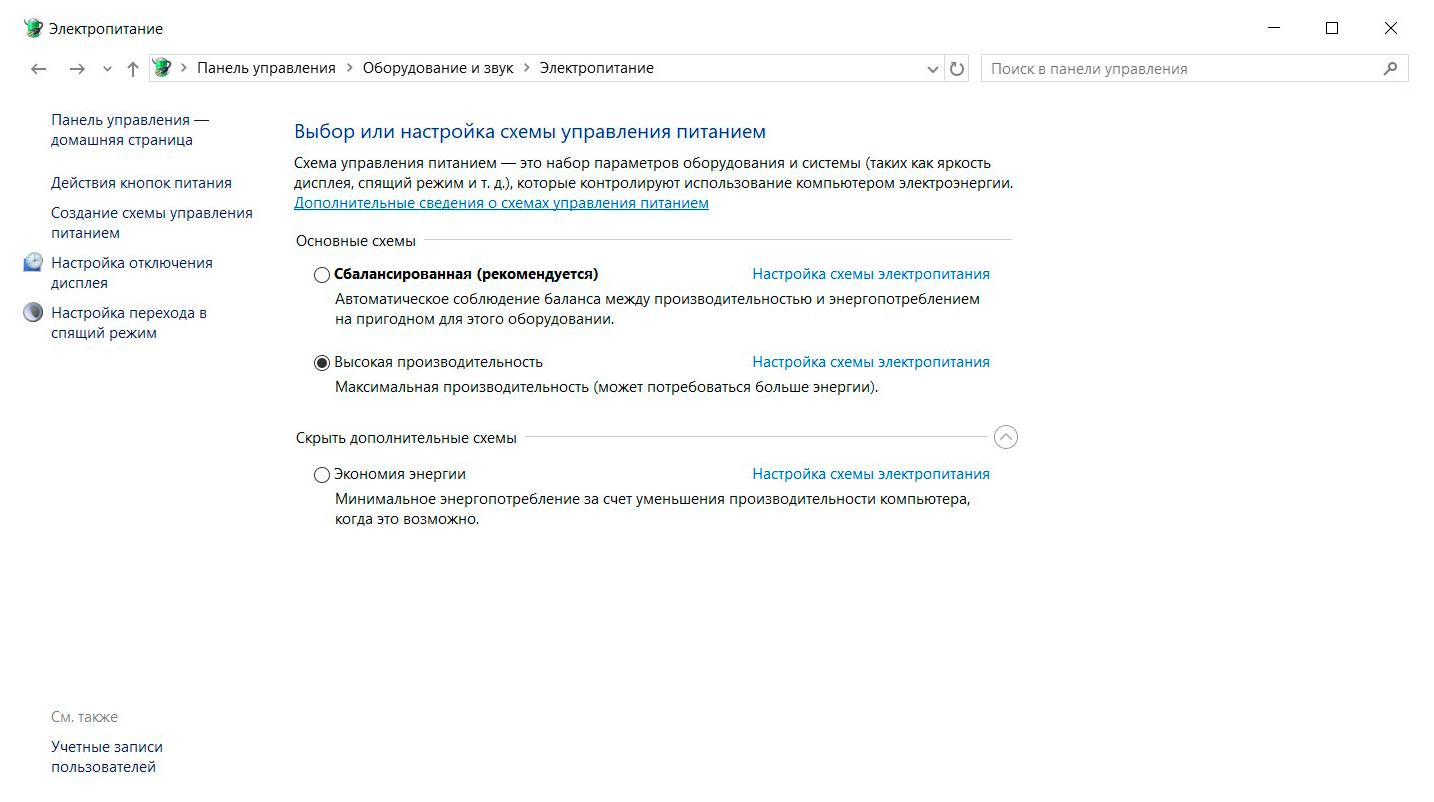Viewport: 1434px width, 802px height.
Task: Click the display-off clock icon in sidebar
Action: [x=34, y=263]
